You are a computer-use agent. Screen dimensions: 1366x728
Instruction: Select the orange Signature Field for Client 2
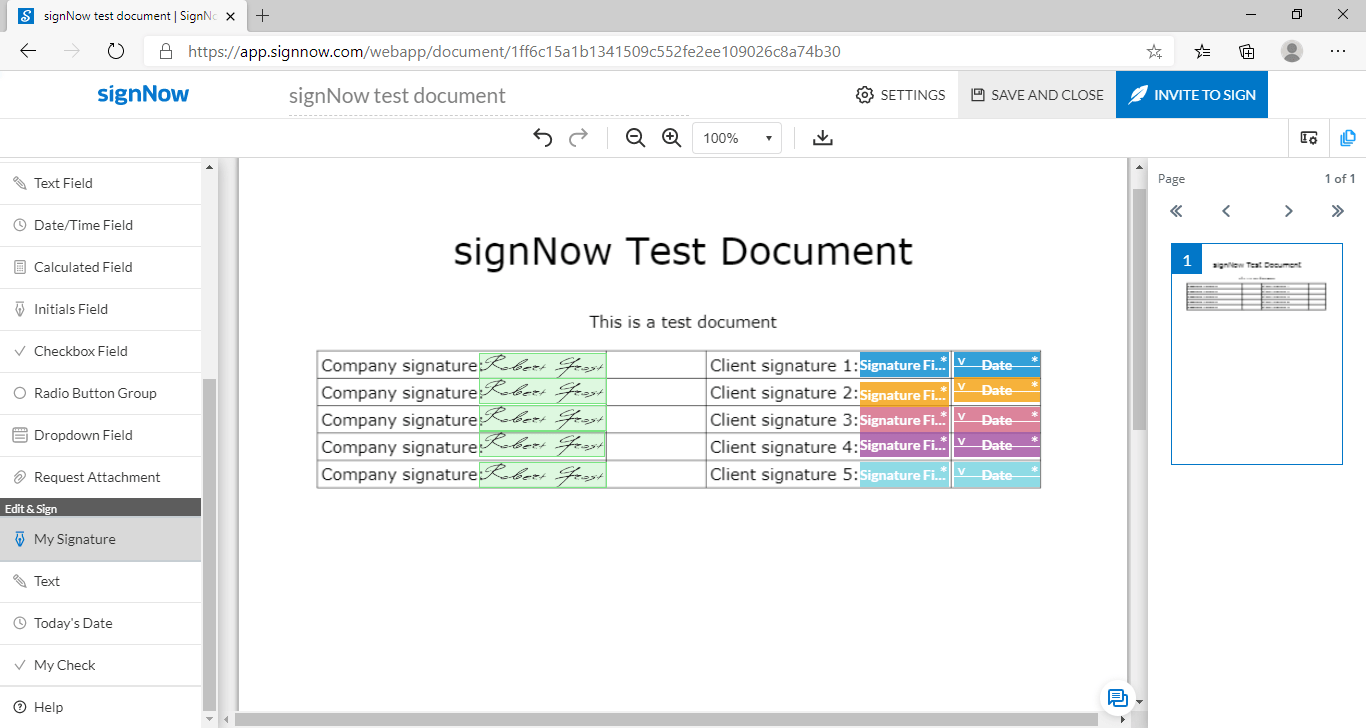[904, 393]
